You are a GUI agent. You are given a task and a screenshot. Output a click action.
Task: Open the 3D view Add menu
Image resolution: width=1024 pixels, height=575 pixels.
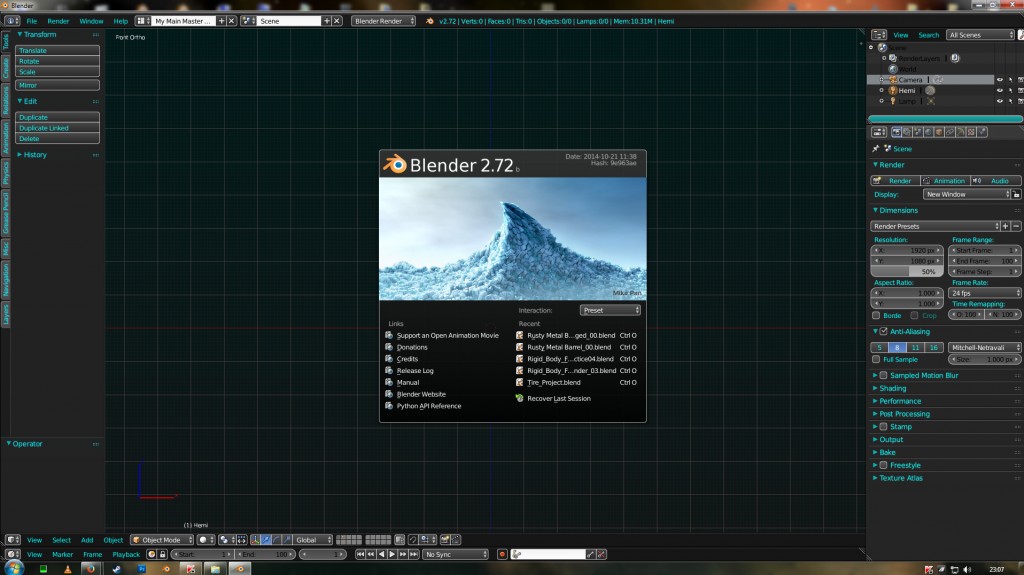point(87,540)
